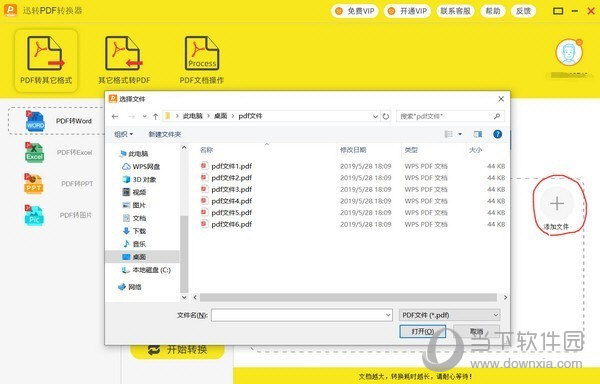Open the 反馈 menu item
600x384 pixels.
pos(523,11)
